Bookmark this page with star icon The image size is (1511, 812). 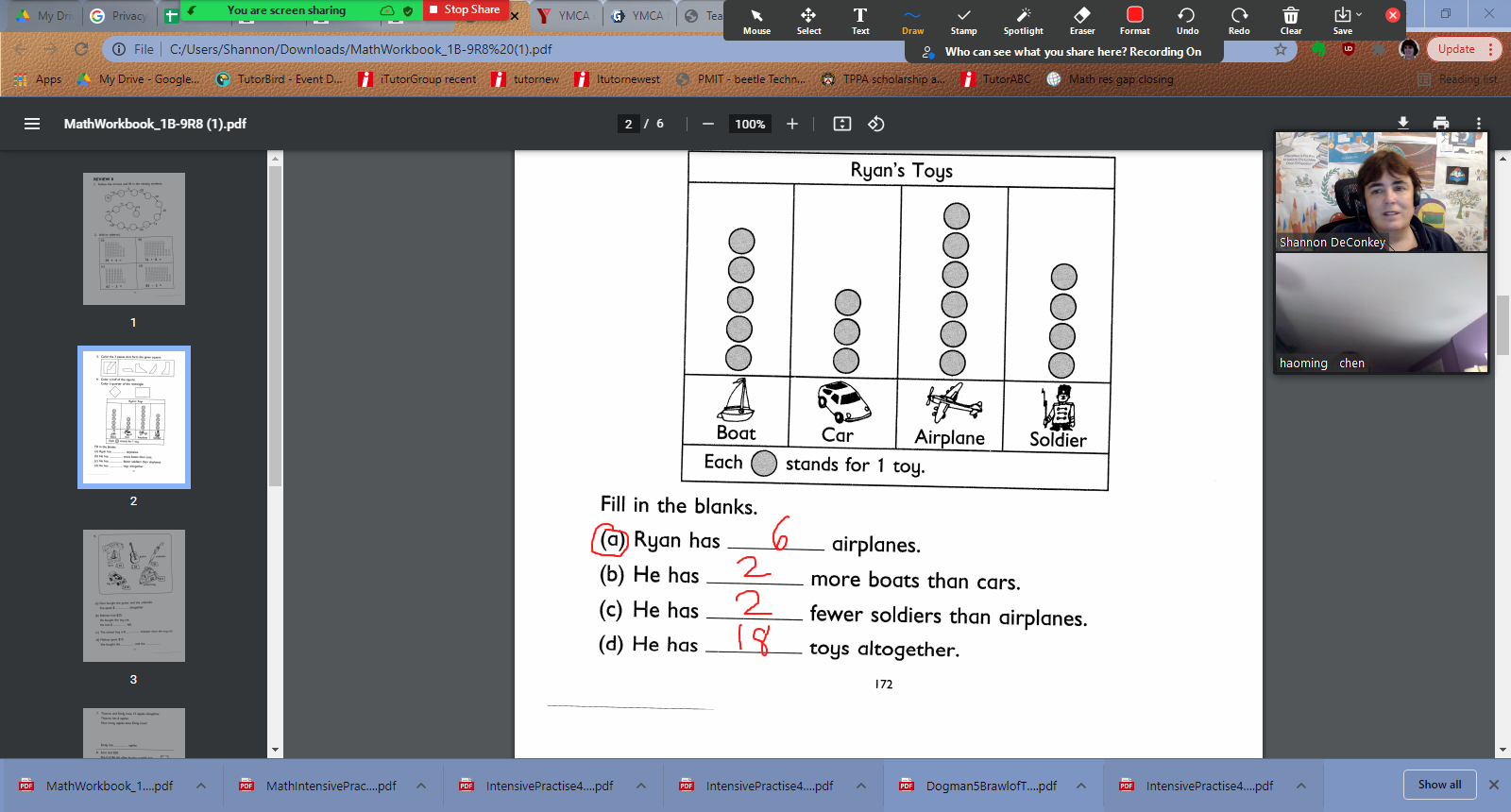(x=1281, y=49)
